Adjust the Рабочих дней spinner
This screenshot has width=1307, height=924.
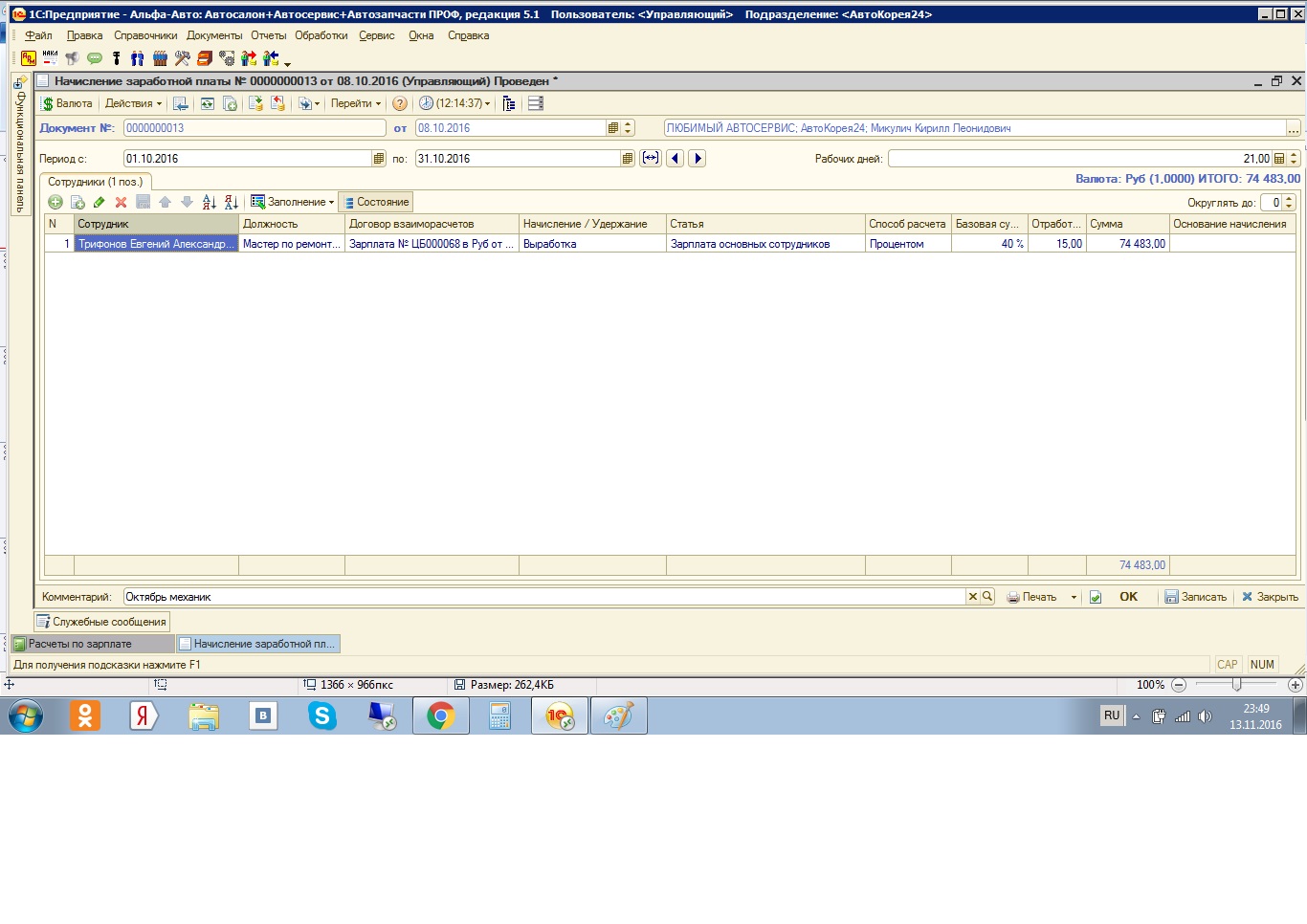click(1294, 159)
